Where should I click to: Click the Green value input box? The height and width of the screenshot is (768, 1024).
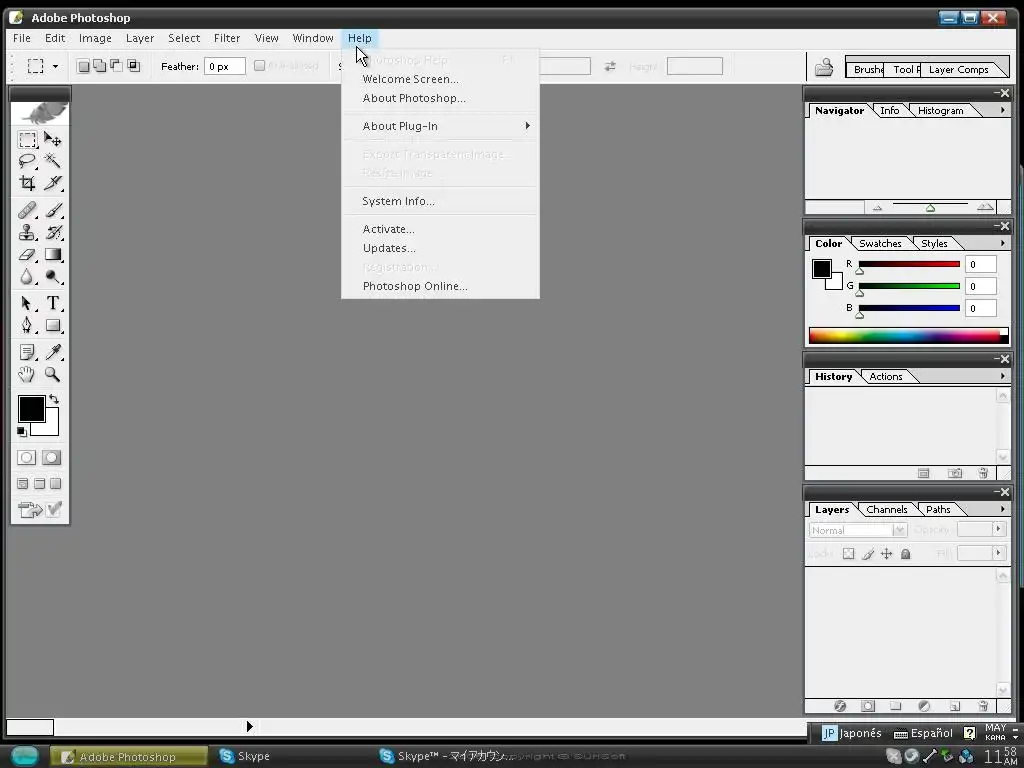[981, 286]
